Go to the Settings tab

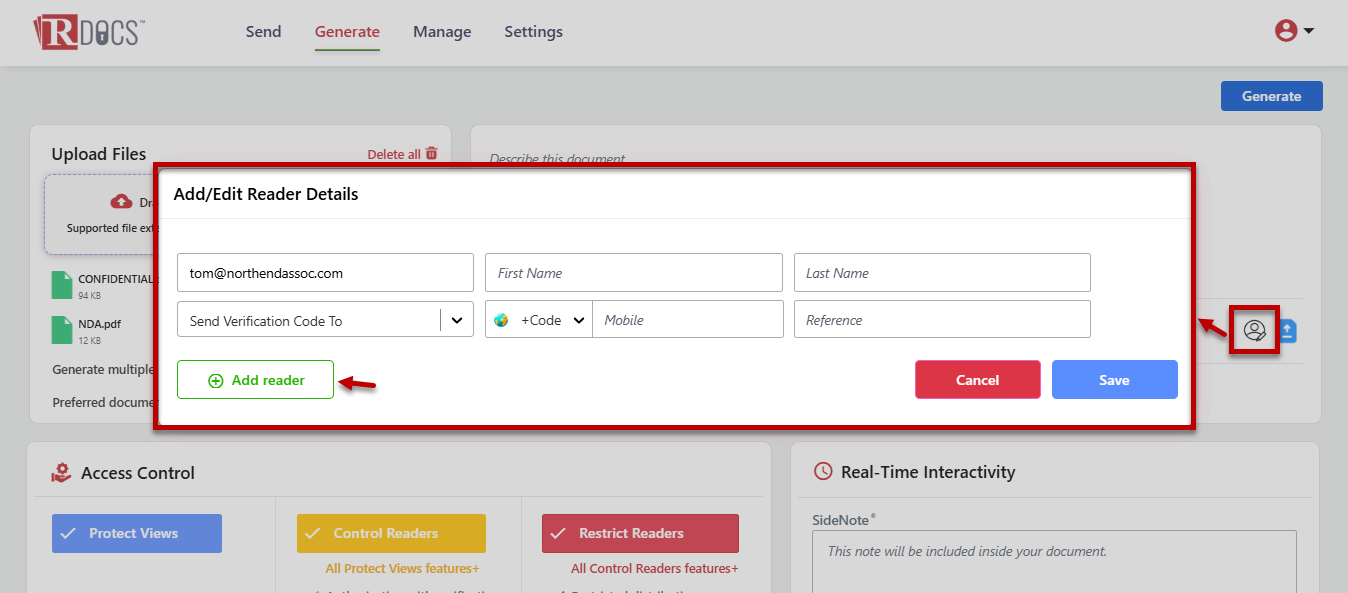(x=533, y=32)
